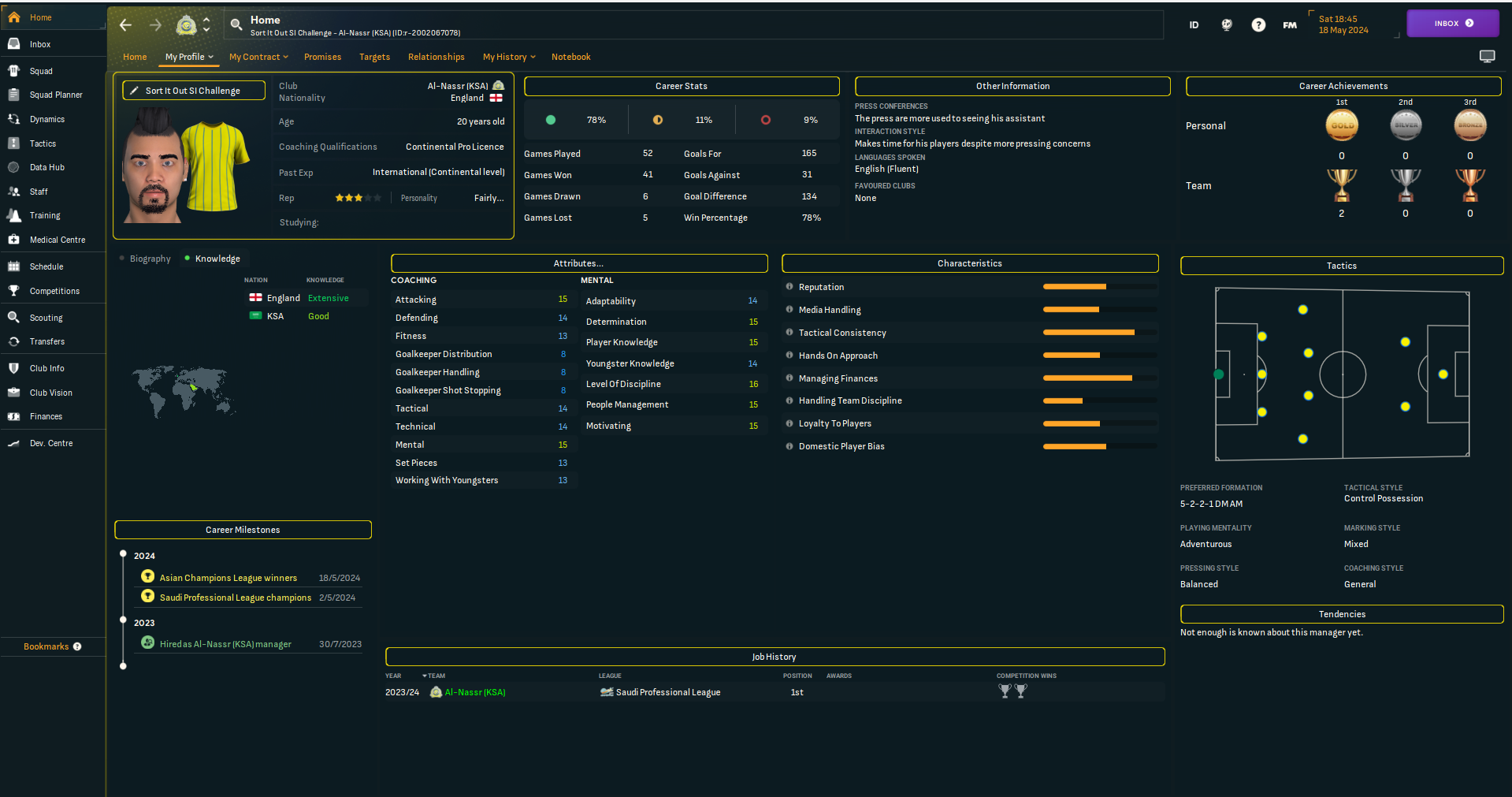Open the Schedule calendar icon
The height and width of the screenshot is (797, 1512).
14,266
